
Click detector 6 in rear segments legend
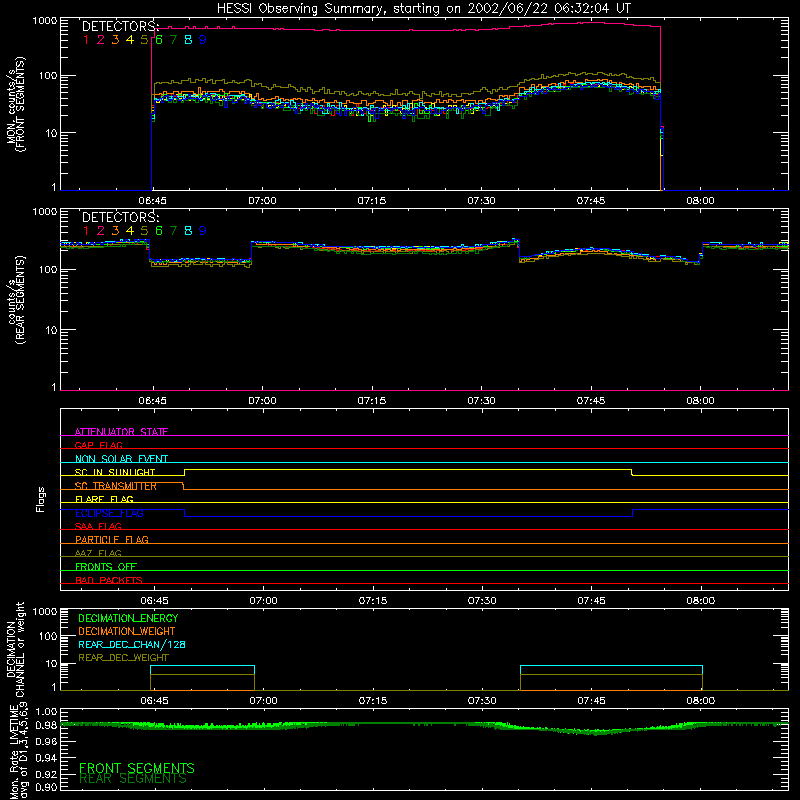click(159, 231)
